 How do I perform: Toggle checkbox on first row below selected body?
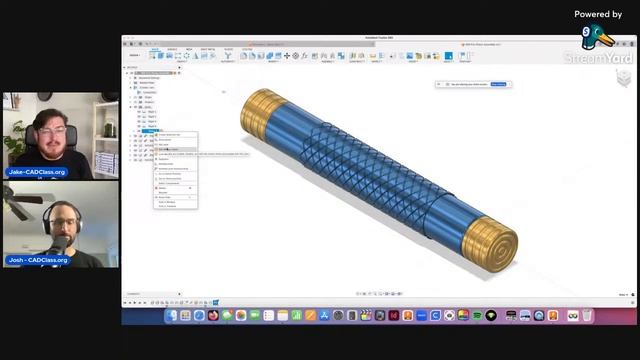coord(141,136)
